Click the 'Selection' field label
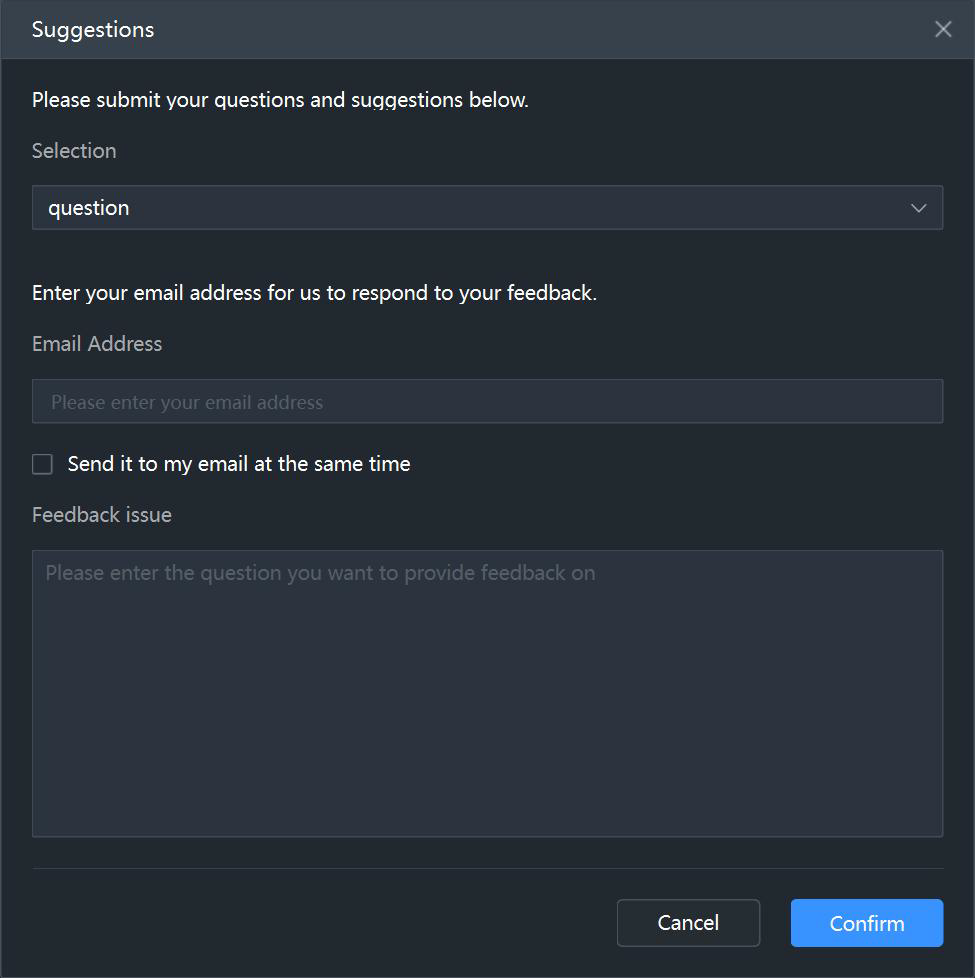The width and height of the screenshot is (975, 978). click(74, 151)
